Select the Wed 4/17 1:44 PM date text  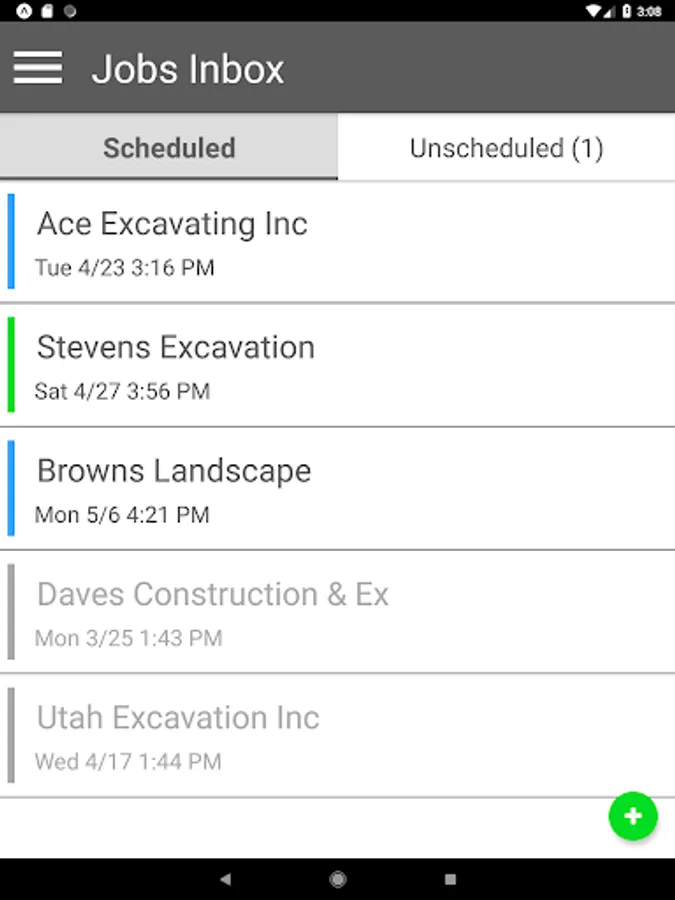[128, 761]
